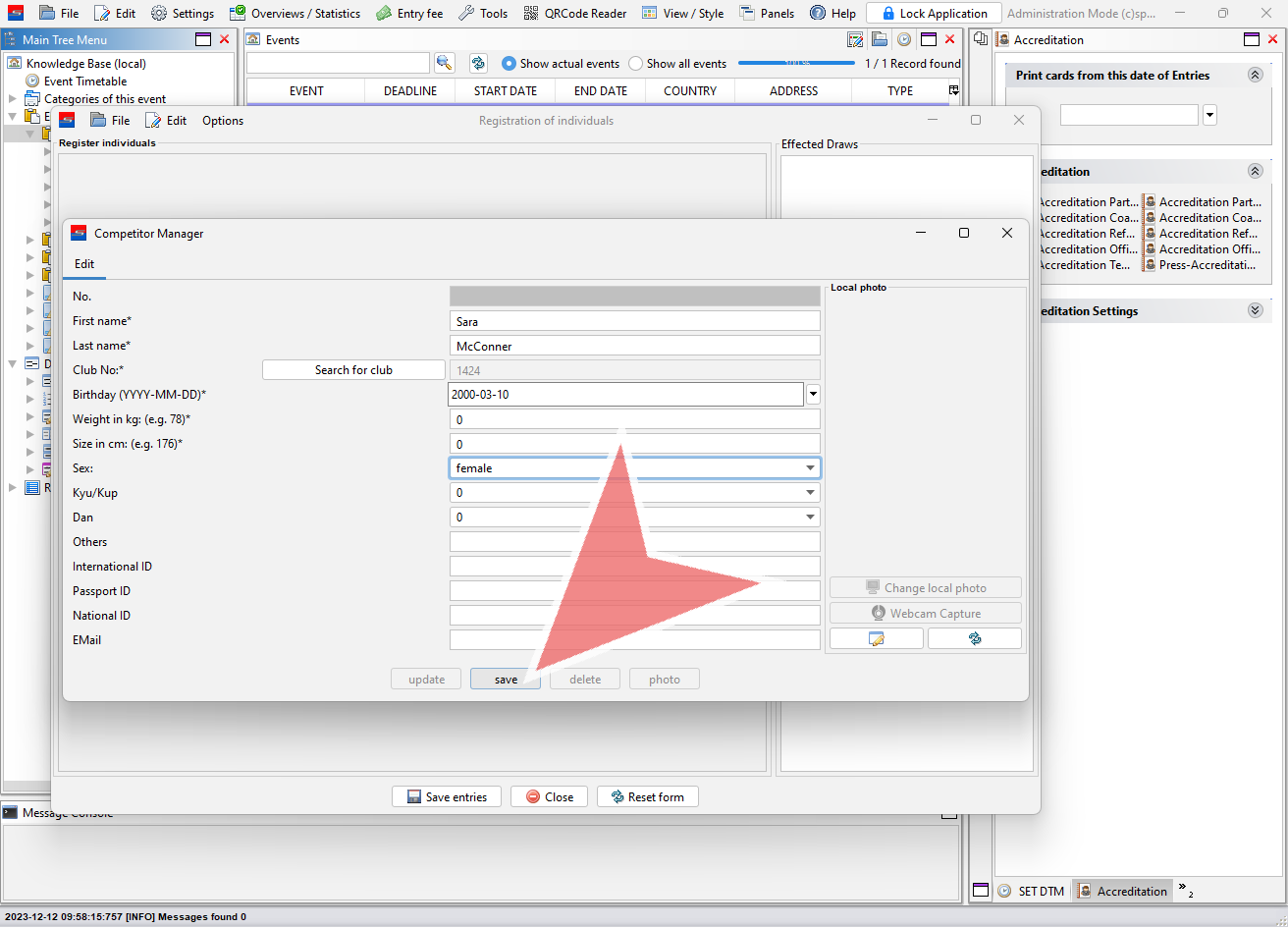Open the QRCode Reader tool

click(x=575, y=13)
